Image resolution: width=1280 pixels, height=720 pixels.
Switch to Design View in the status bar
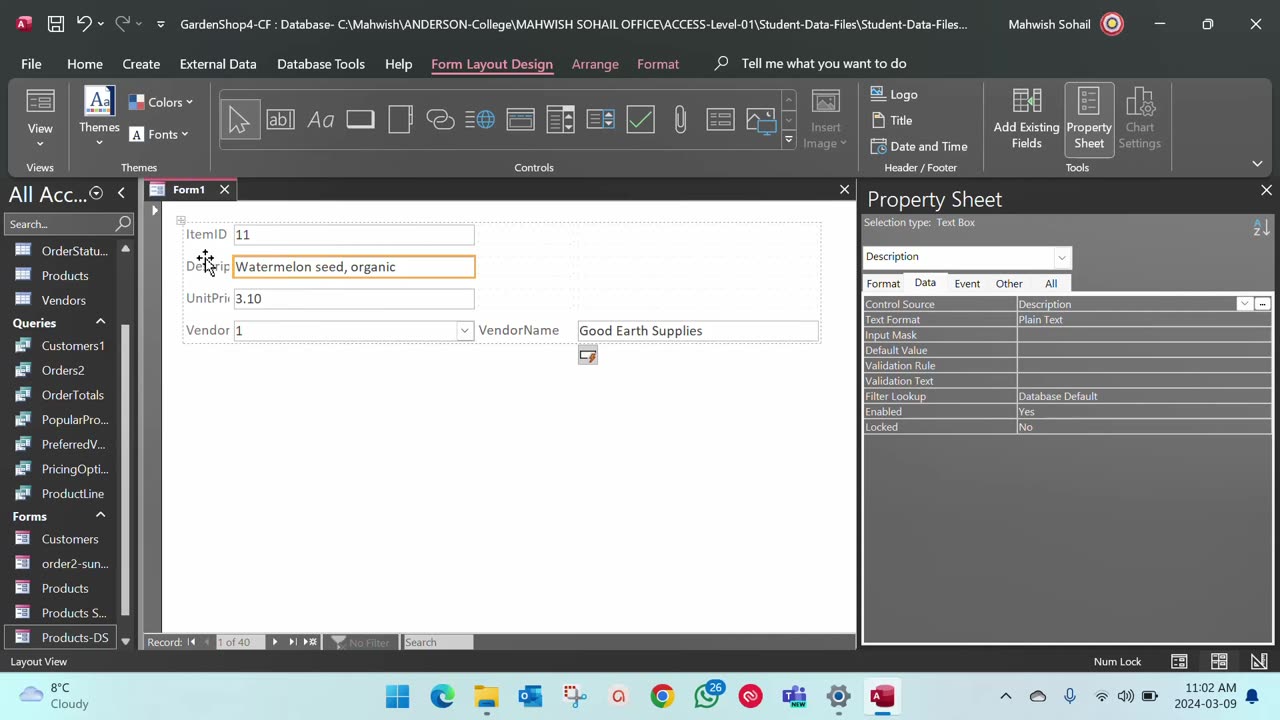[x=1259, y=661]
